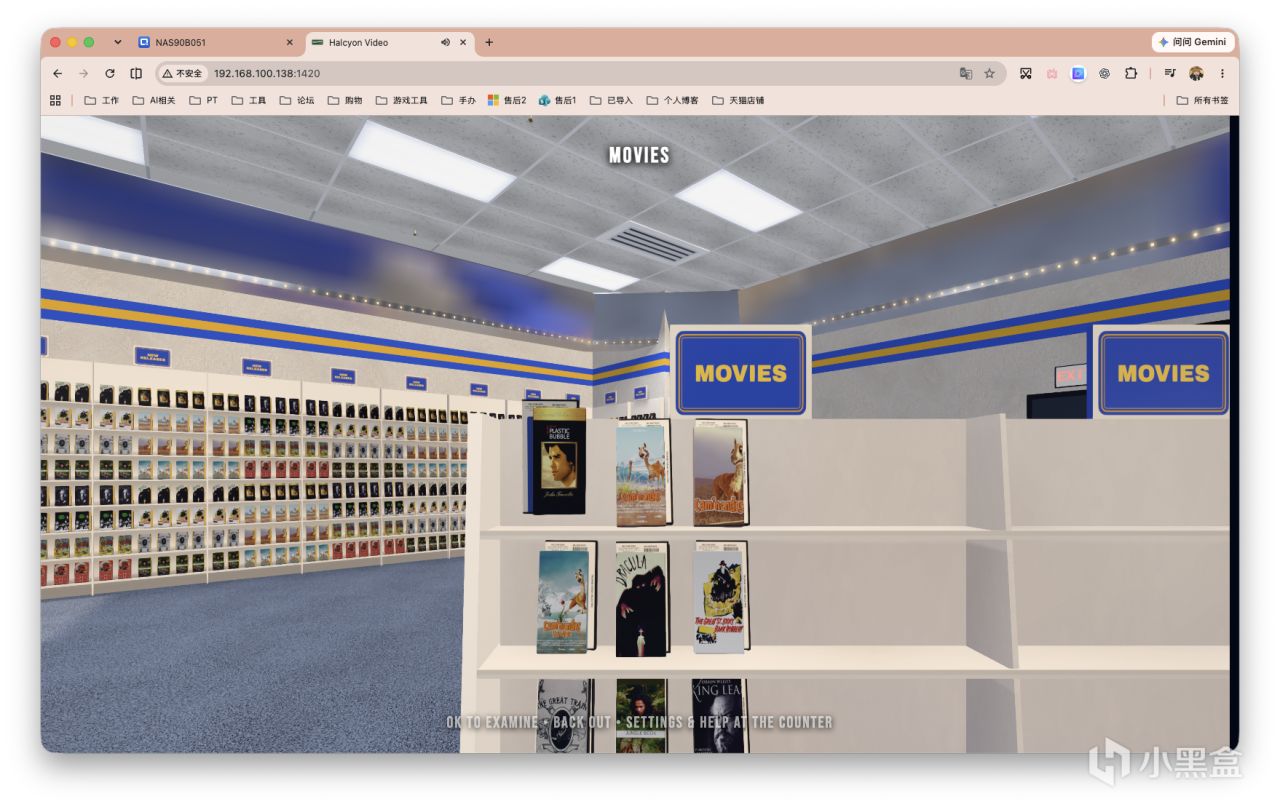
Task: Select the Halcyon Video tab
Action: (x=389, y=42)
